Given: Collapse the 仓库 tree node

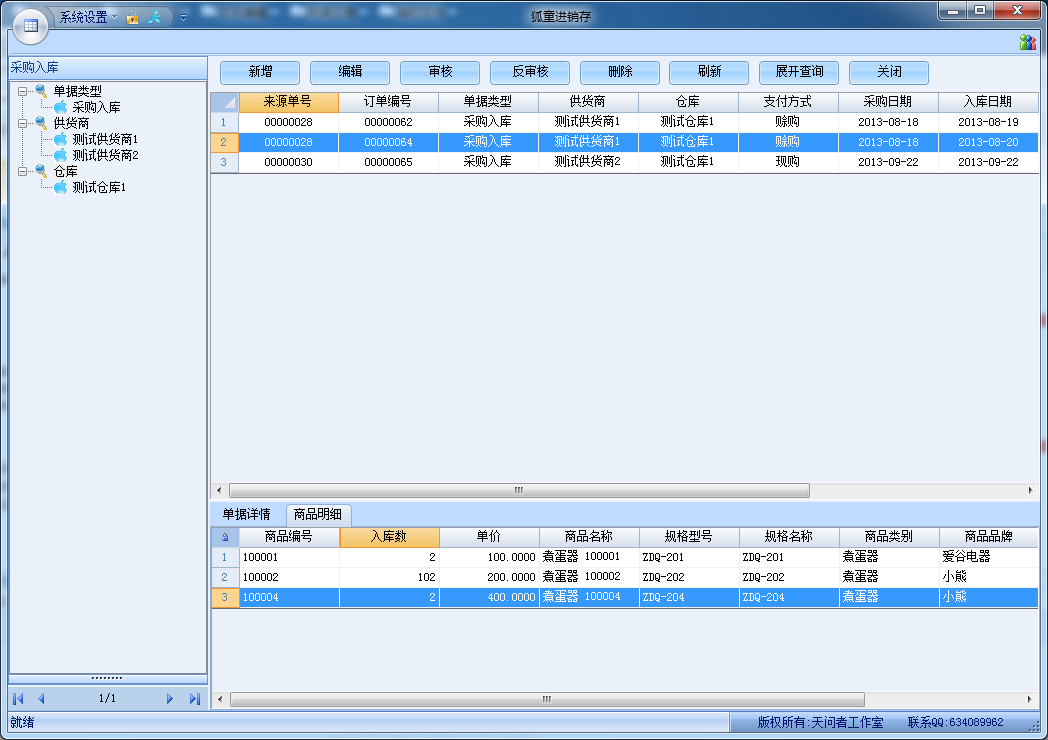Looking at the screenshot, I should point(22,172).
